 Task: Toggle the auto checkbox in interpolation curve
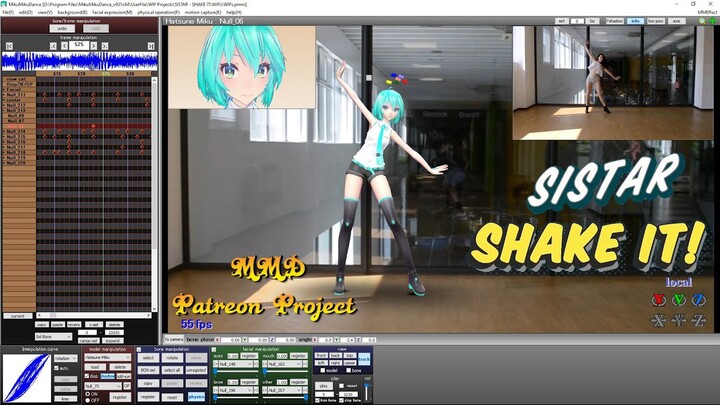coord(56,368)
